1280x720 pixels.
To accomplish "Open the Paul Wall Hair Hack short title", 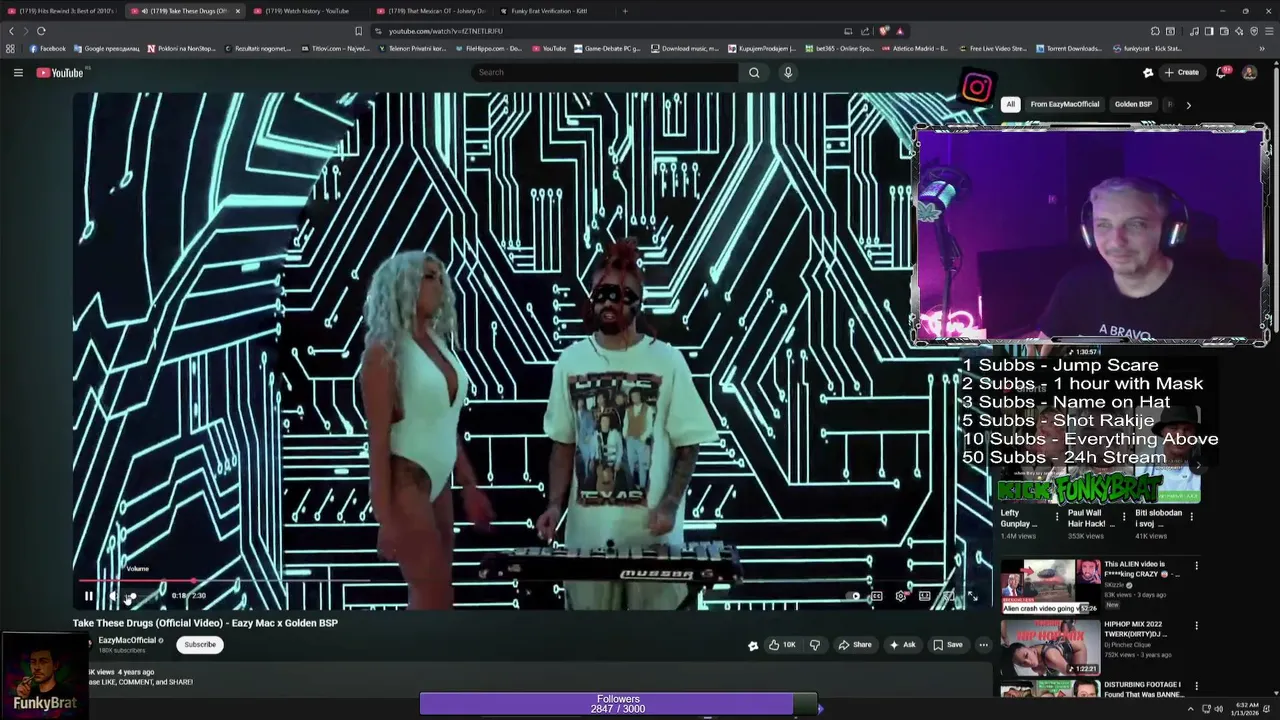I will point(1090,518).
